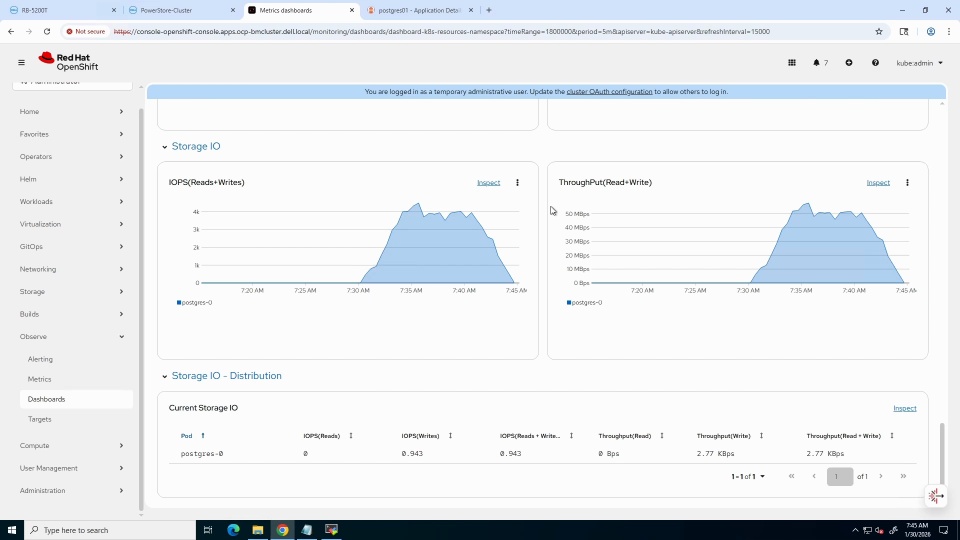The height and width of the screenshot is (540, 960).
Task: Inspect the IOPS(Reads+Writes) chart
Action: (489, 182)
